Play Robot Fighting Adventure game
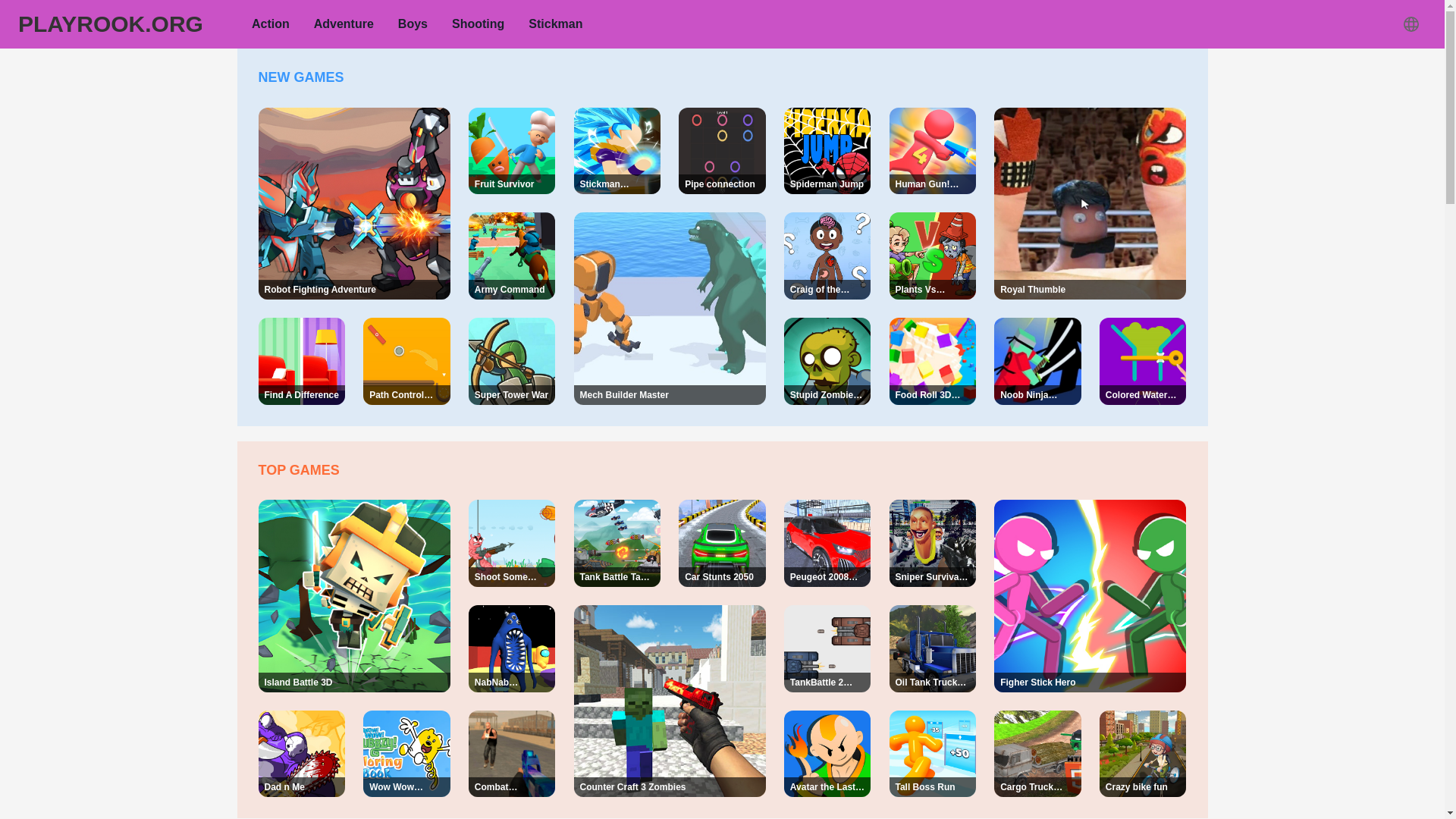This screenshot has width=1456, height=819. pos(354,203)
